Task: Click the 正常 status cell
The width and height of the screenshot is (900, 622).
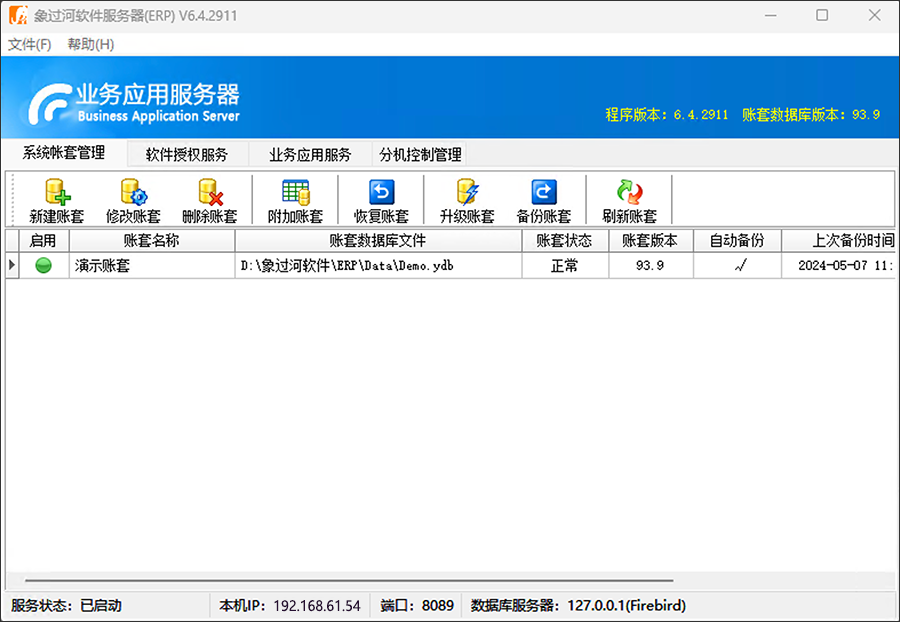Action: coord(565,266)
